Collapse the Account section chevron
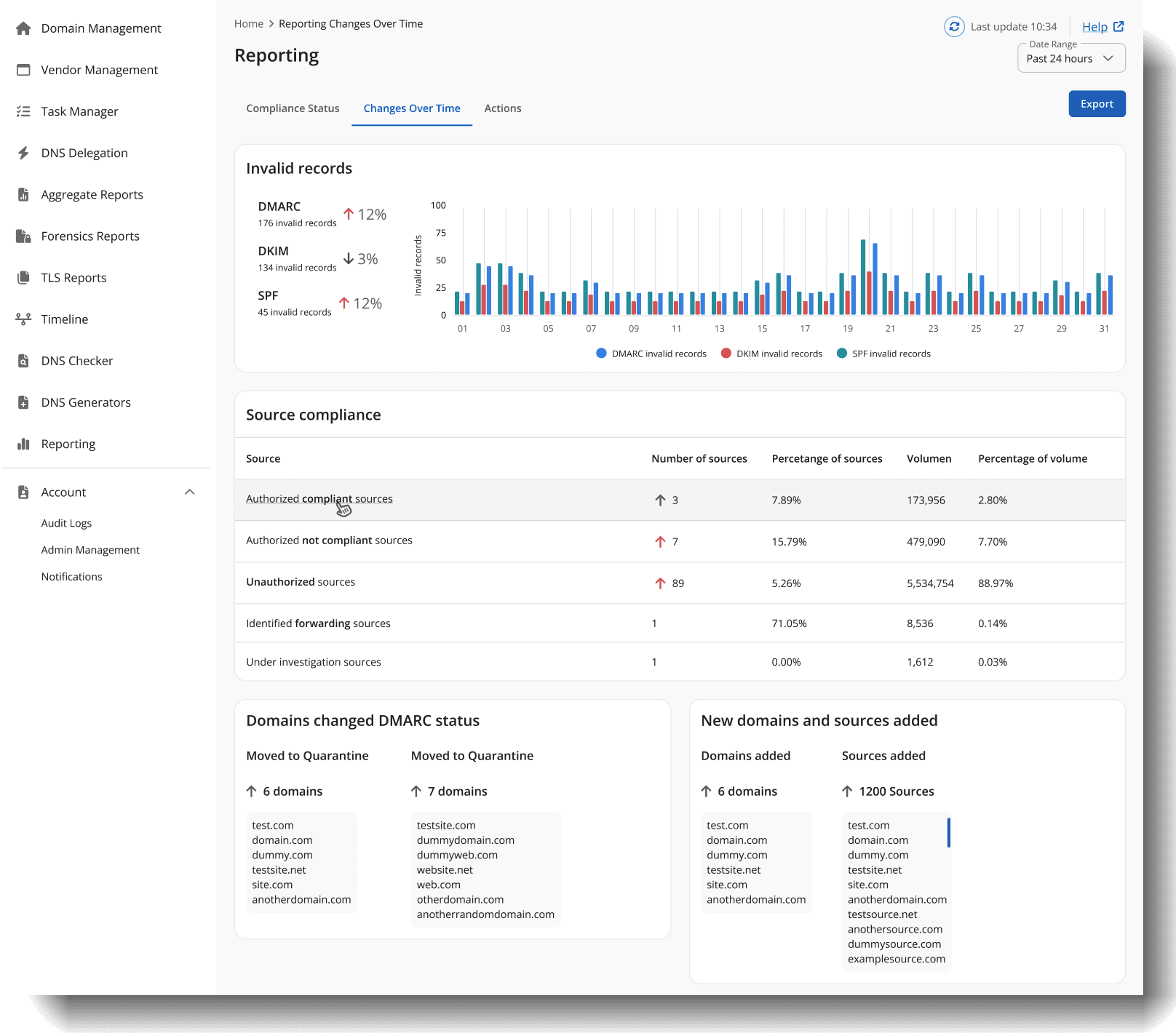The height and width of the screenshot is (1033, 1176). tap(190, 492)
